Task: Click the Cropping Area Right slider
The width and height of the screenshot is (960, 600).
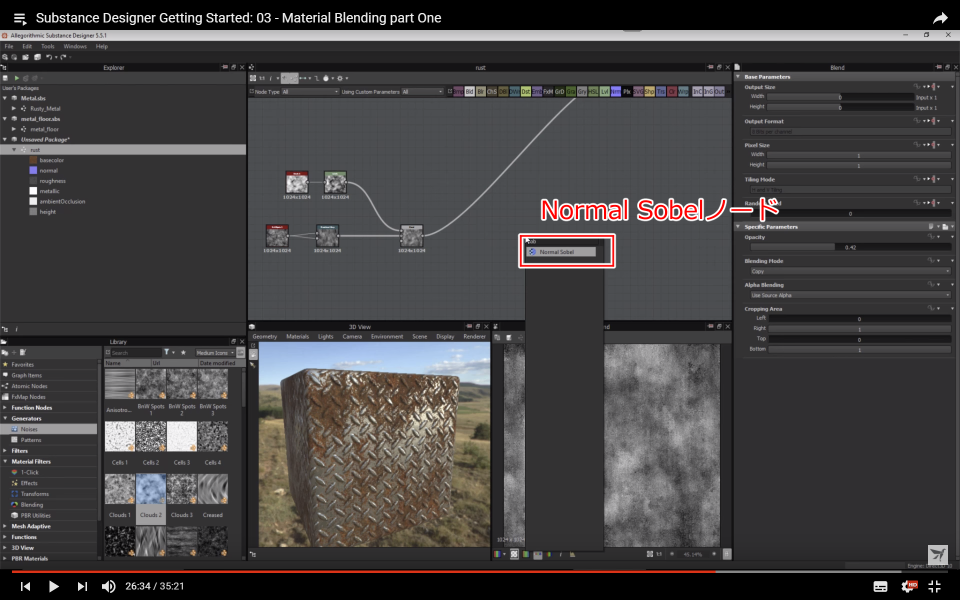Action: (x=860, y=329)
